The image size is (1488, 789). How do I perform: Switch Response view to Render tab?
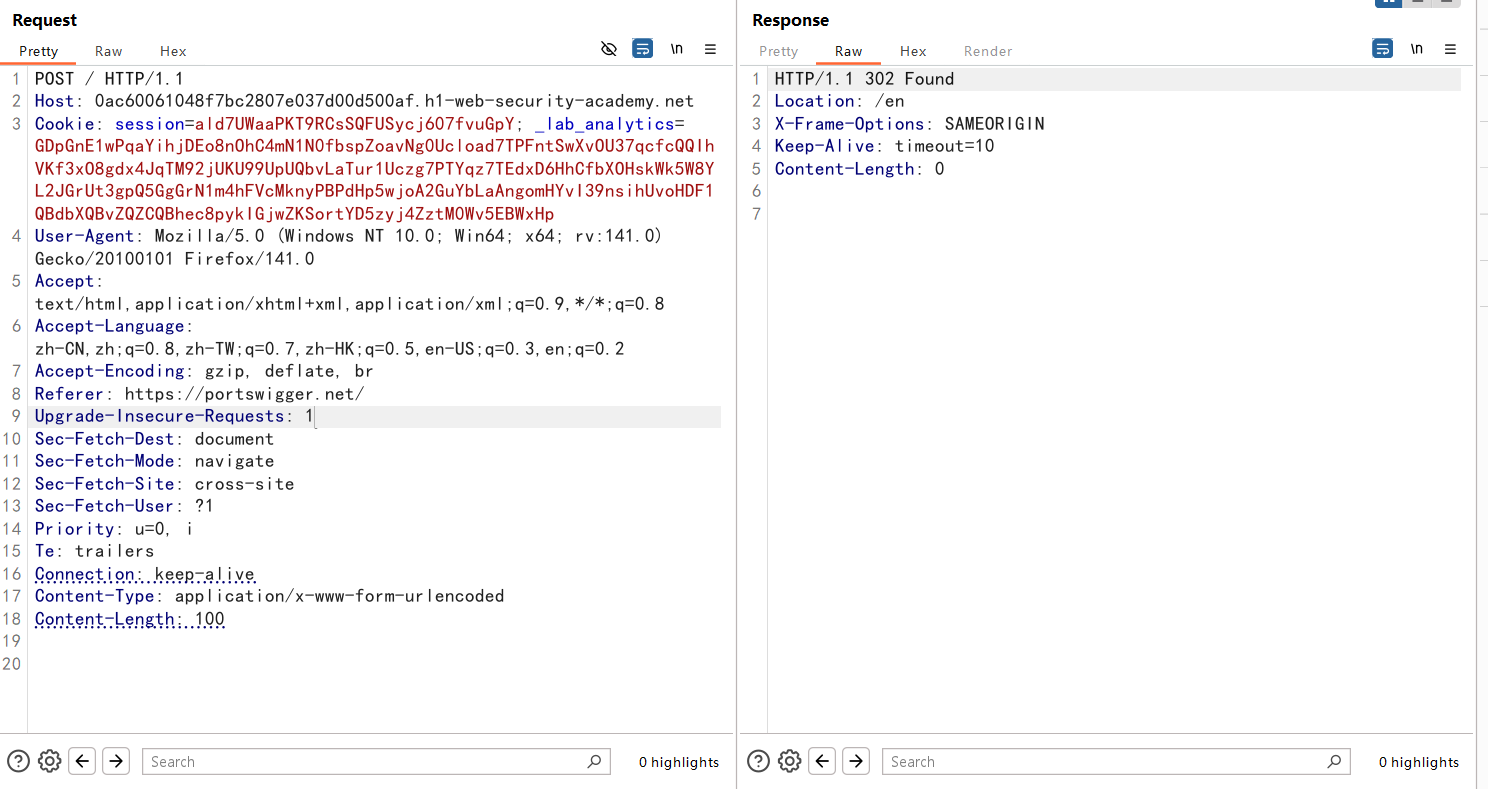tap(987, 51)
